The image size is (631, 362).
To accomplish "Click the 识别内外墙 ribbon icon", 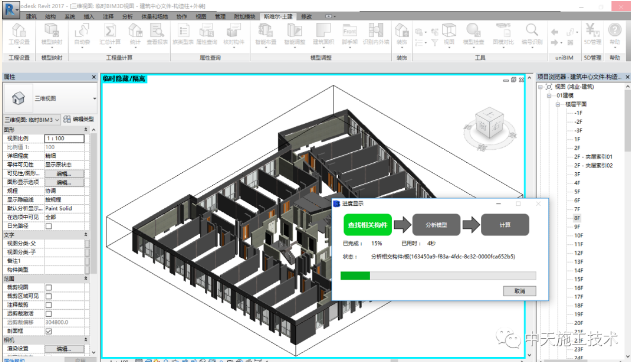I will [x=376, y=31].
